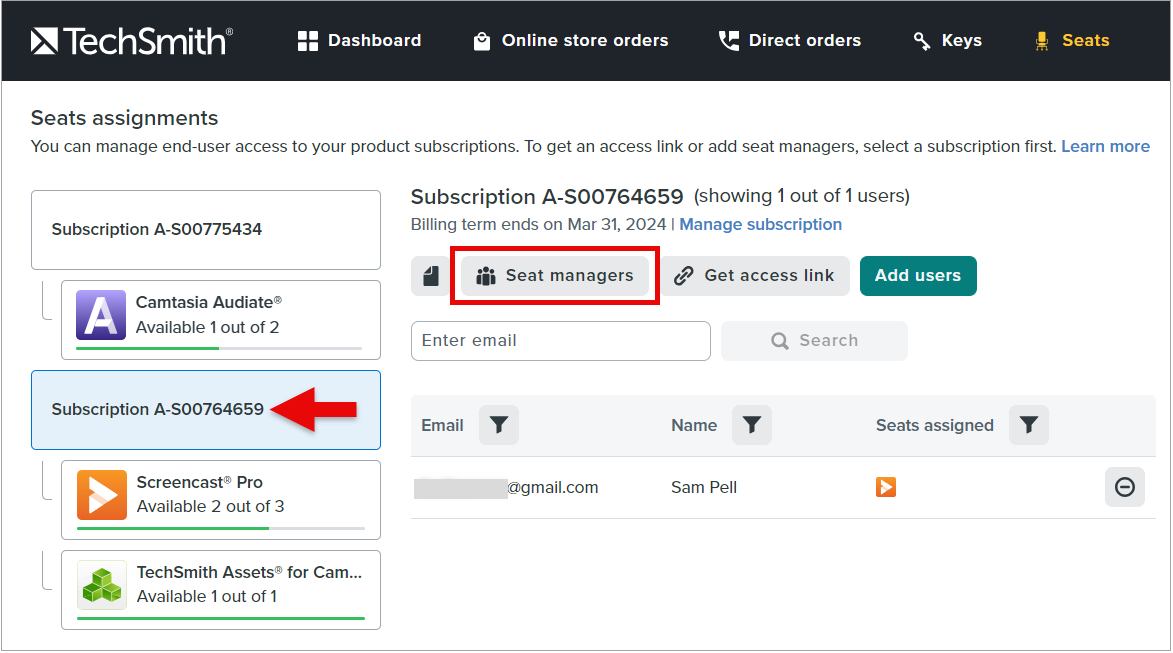Switch to the Keys tab

click(947, 41)
